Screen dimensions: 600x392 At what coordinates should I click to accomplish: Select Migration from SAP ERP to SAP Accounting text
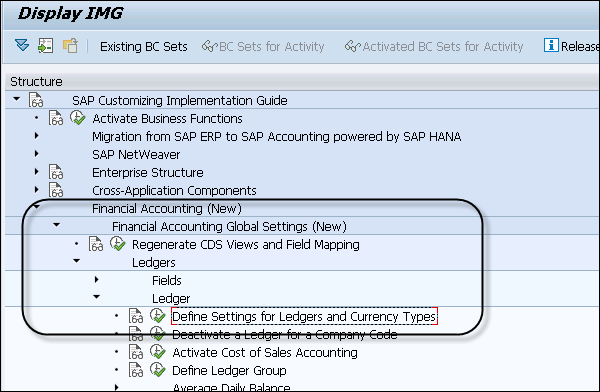pos(276,137)
